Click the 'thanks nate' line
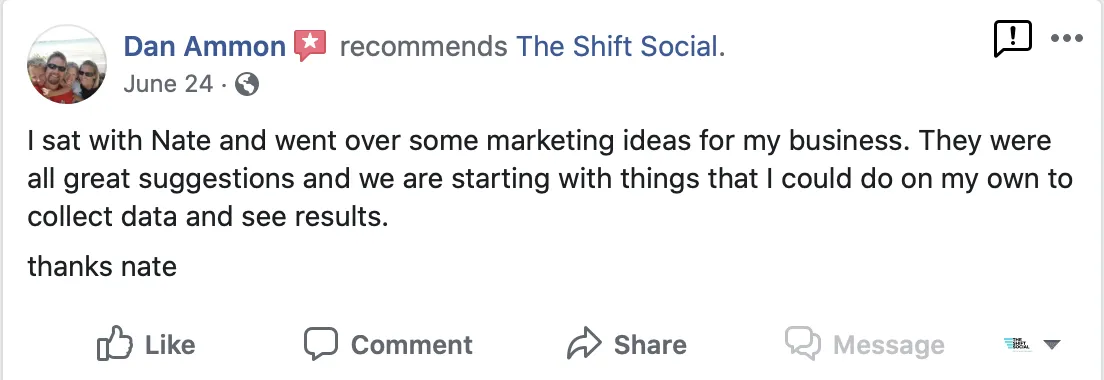The height and width of the screenshot is (380, 1104). click(x=102, y=267)
